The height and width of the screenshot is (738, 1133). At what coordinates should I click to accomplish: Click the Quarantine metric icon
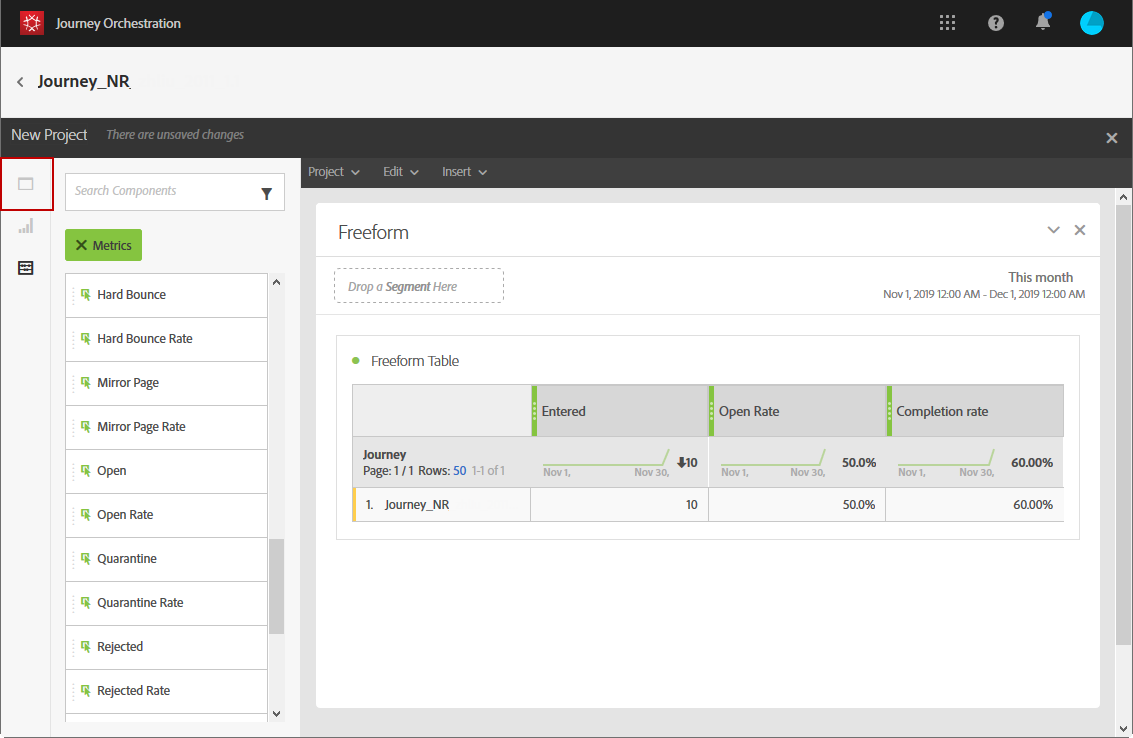pos(85,559)
